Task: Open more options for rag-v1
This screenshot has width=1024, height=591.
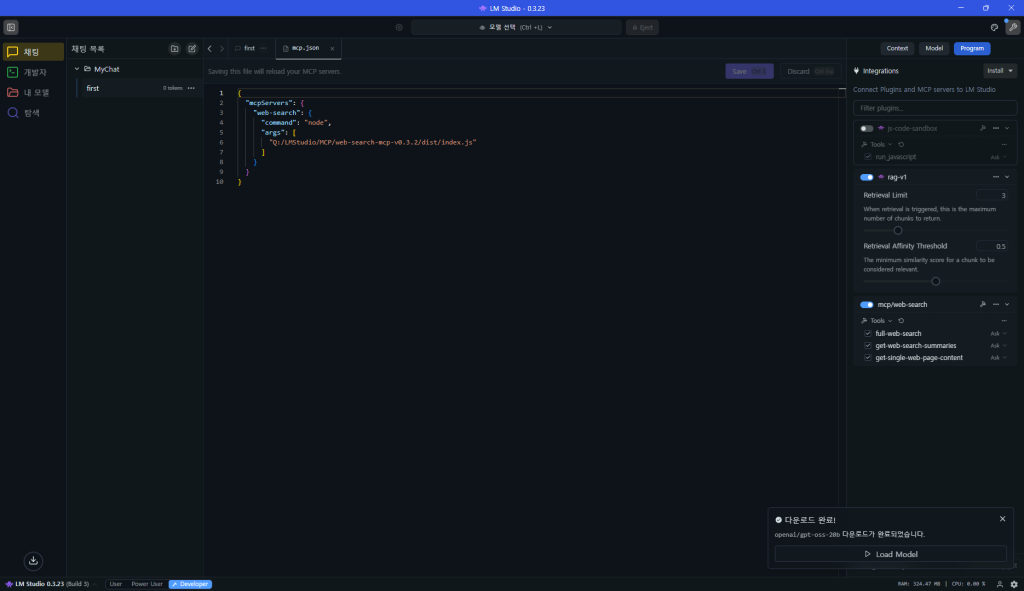Action: coord(996,177)
